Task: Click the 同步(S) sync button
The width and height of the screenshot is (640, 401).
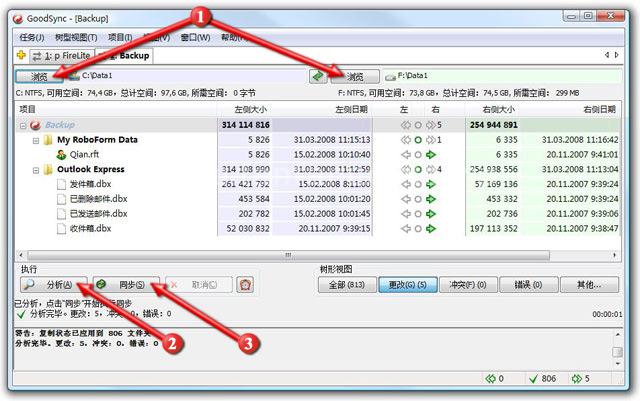Action: (126, 285)
